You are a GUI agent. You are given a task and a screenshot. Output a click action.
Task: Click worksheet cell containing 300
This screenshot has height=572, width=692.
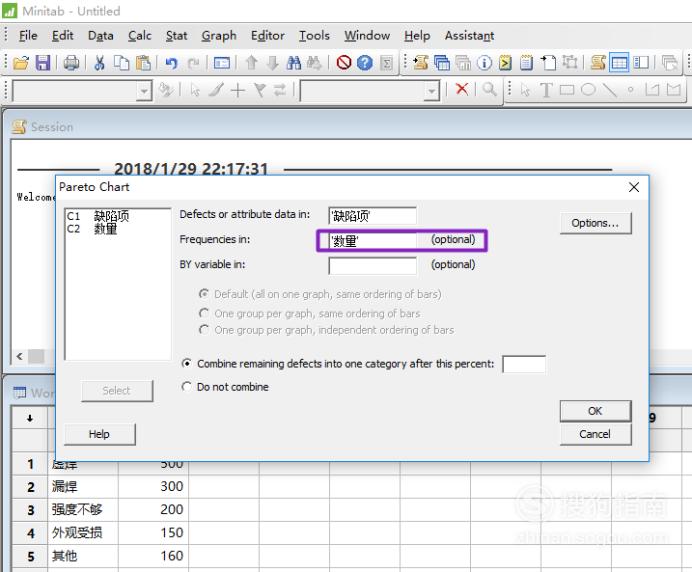154,486
